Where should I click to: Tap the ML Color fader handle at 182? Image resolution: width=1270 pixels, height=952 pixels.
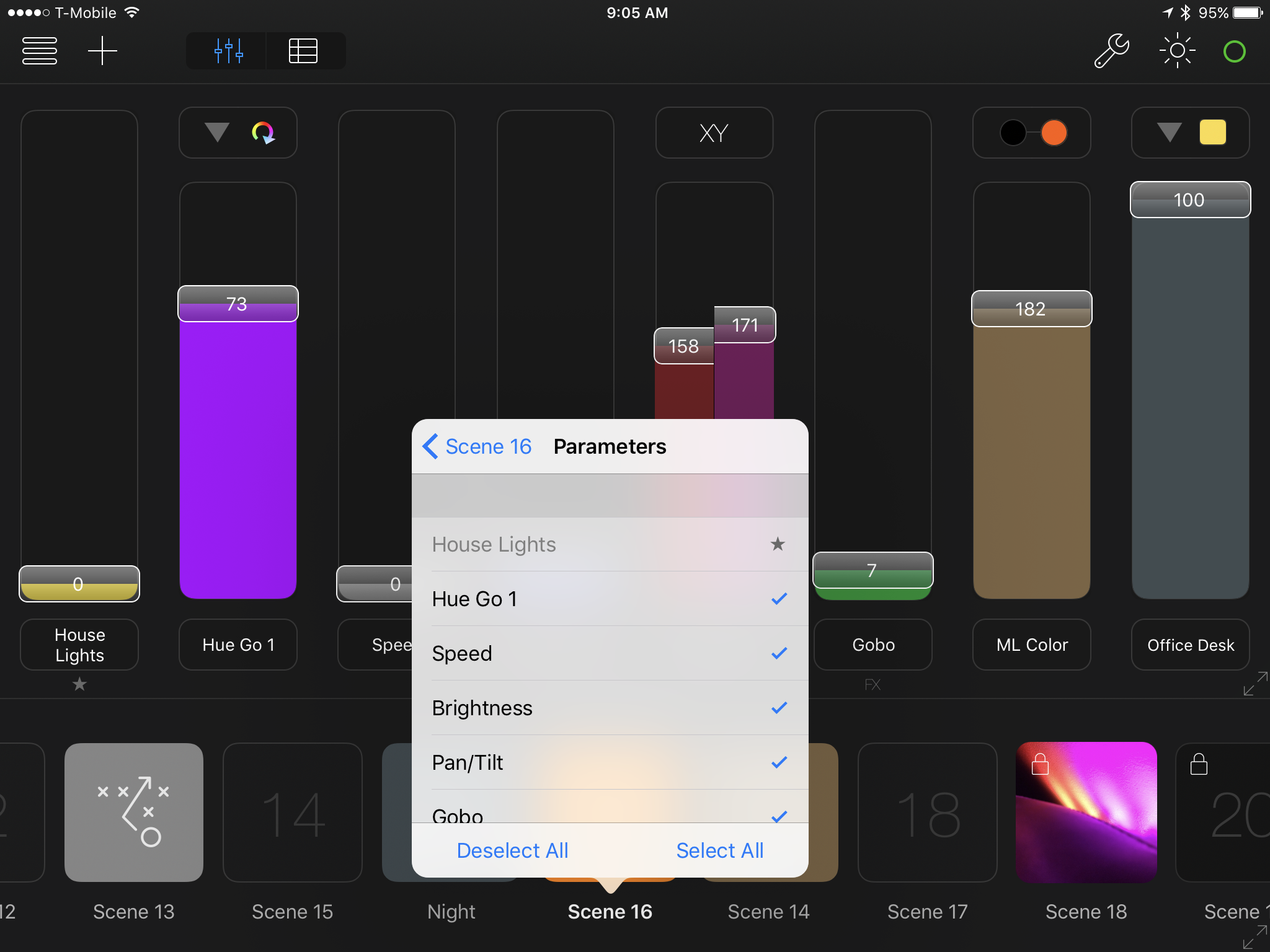point(1031,309)
